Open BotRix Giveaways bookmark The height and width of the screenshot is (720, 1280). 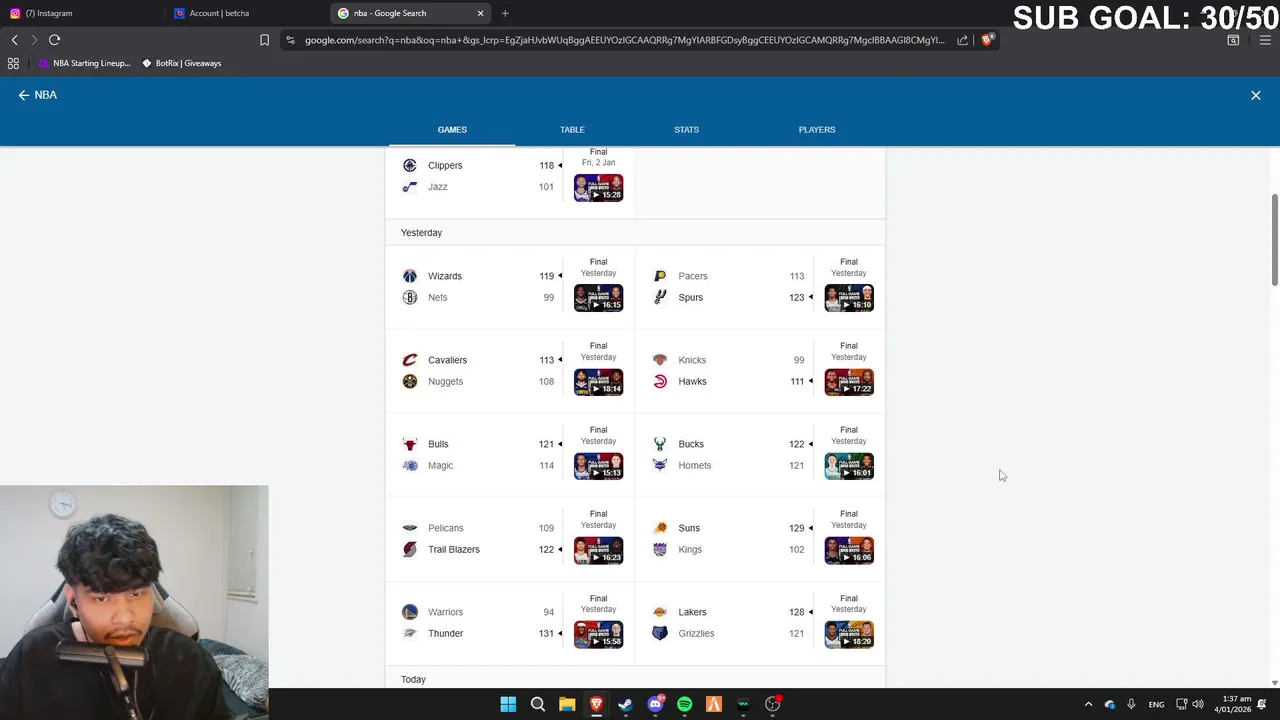181,63
